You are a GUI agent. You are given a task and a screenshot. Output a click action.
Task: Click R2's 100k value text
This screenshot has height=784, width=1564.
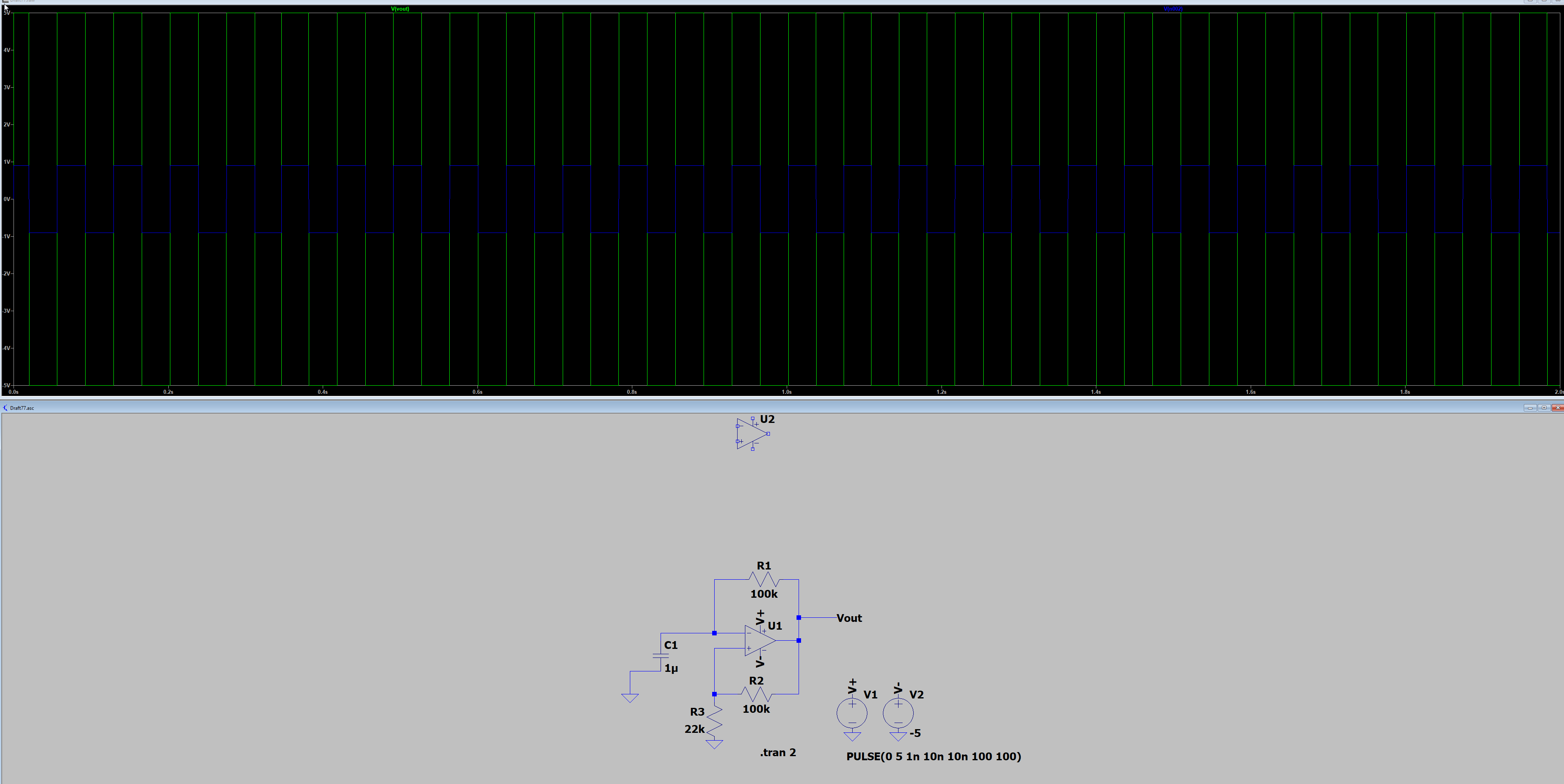pyautogui.click(x=756, y=709)
